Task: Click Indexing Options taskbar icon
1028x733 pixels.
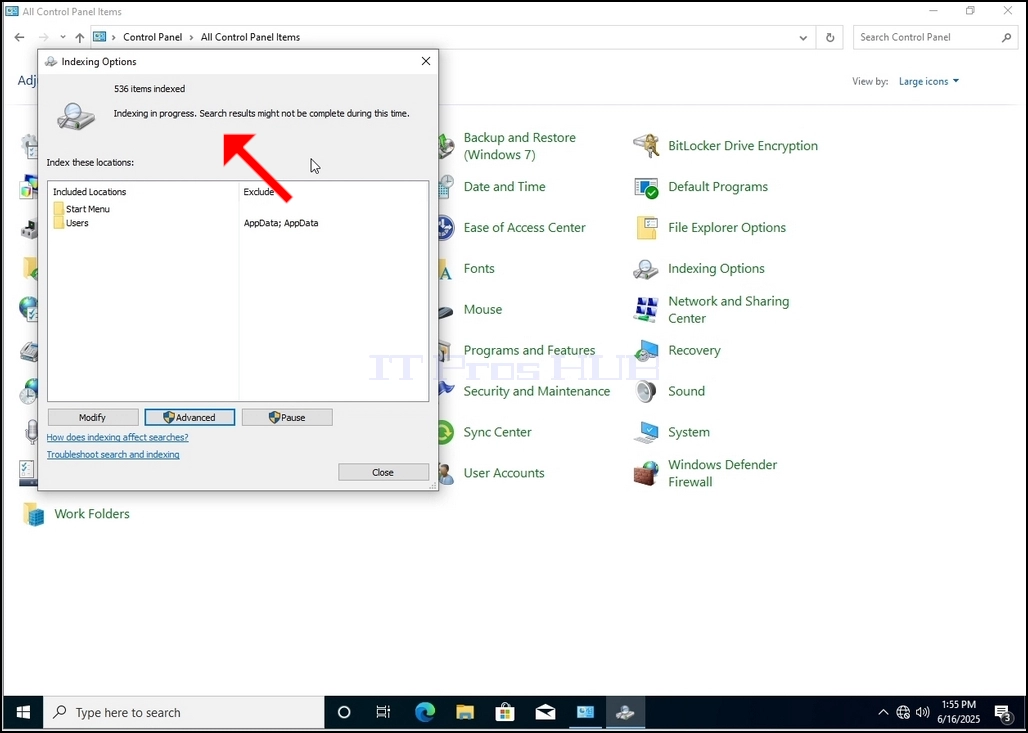Action: tap(625, 712)
